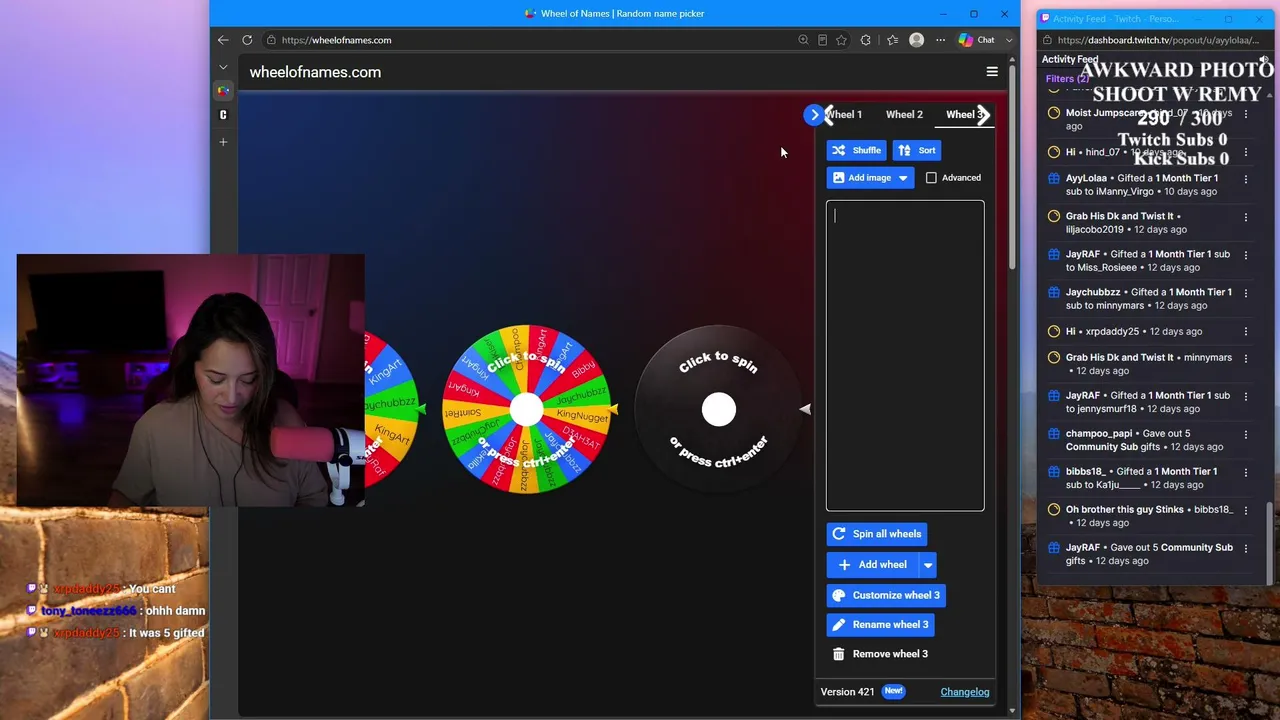The width and height of the screenshot is (1280, 720).
Task: Select the vertical tab with C icon
Action: pyautogui.click(x=223, y=115)
